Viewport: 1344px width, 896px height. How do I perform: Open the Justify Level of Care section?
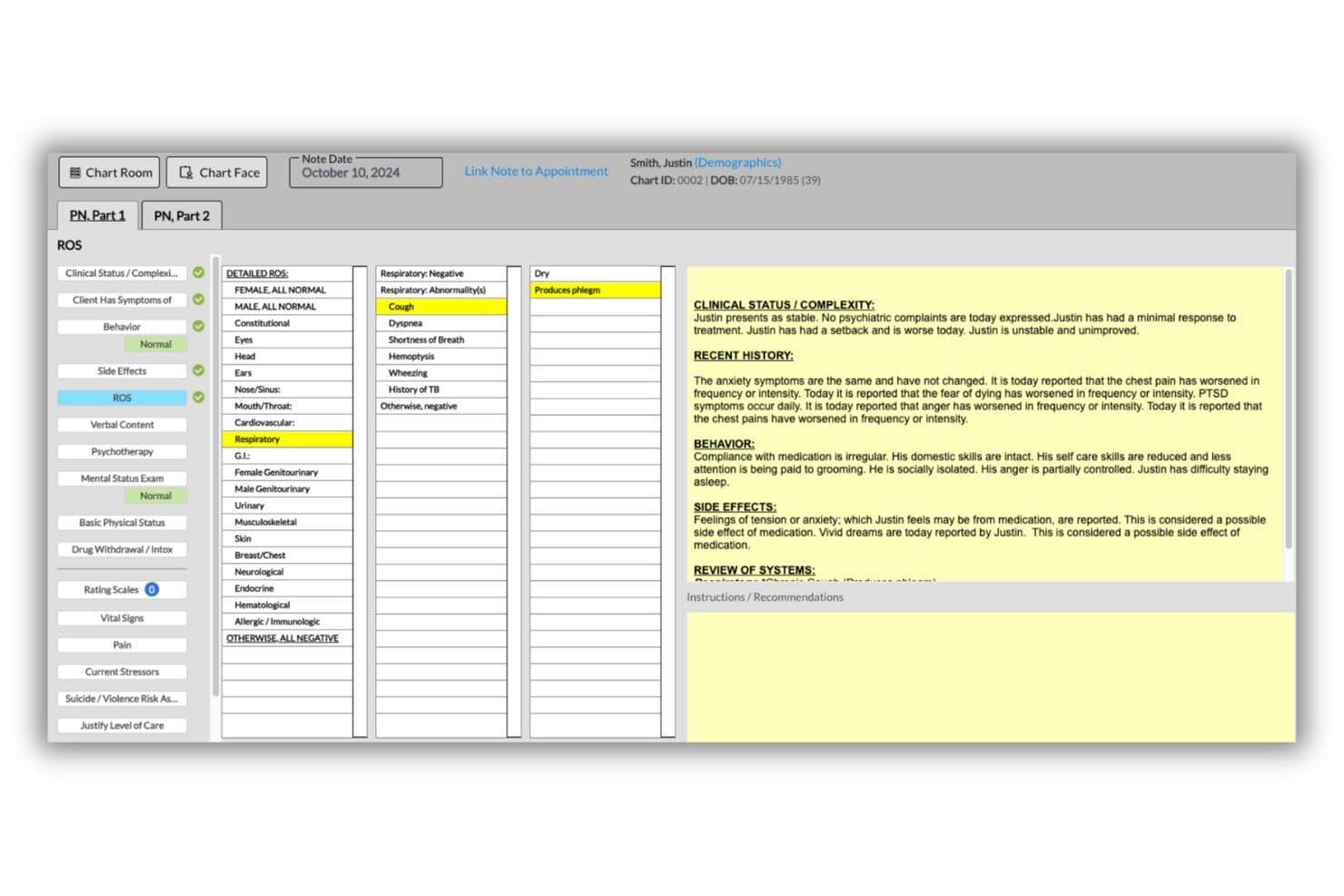click(122, 725)
